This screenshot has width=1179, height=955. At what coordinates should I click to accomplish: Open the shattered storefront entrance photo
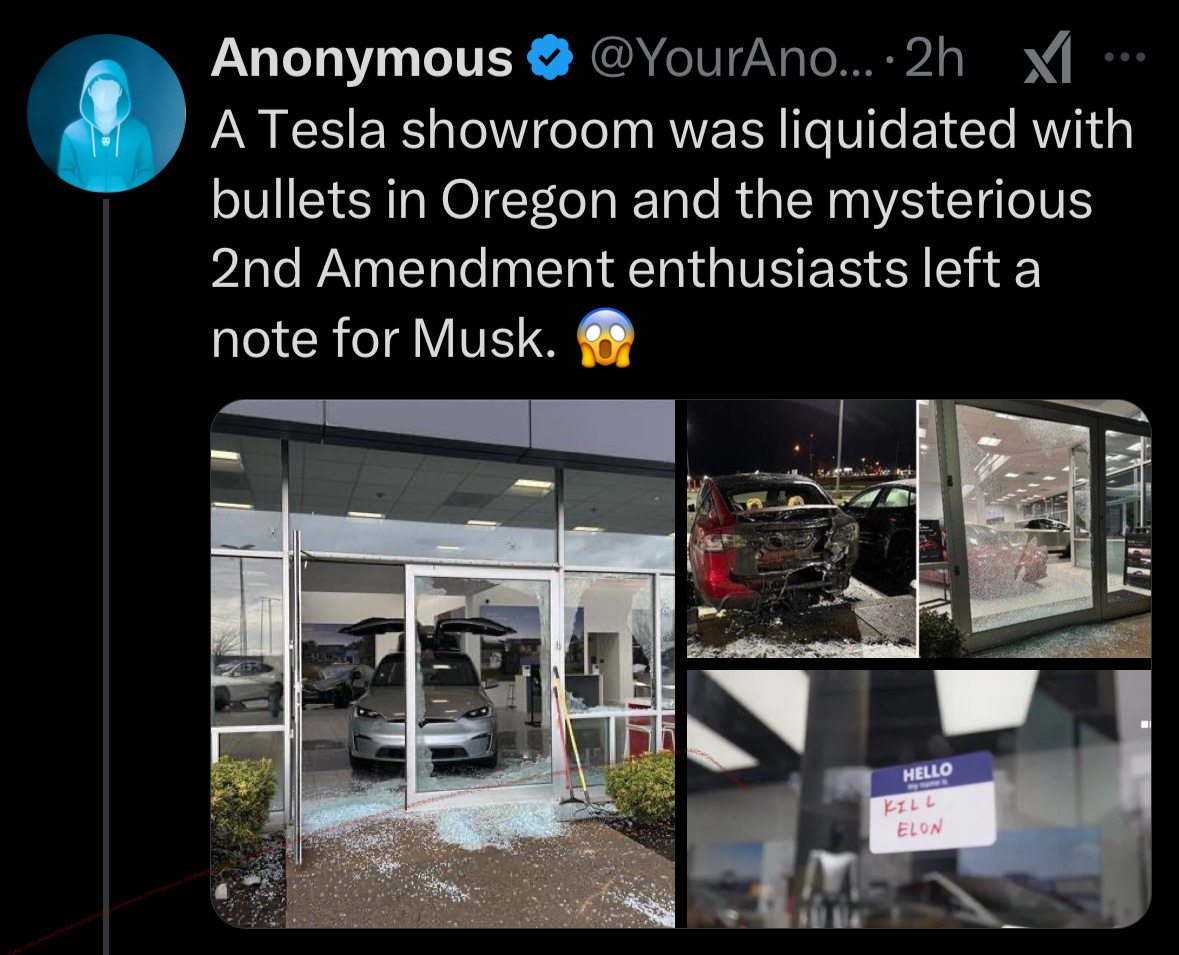443,663
